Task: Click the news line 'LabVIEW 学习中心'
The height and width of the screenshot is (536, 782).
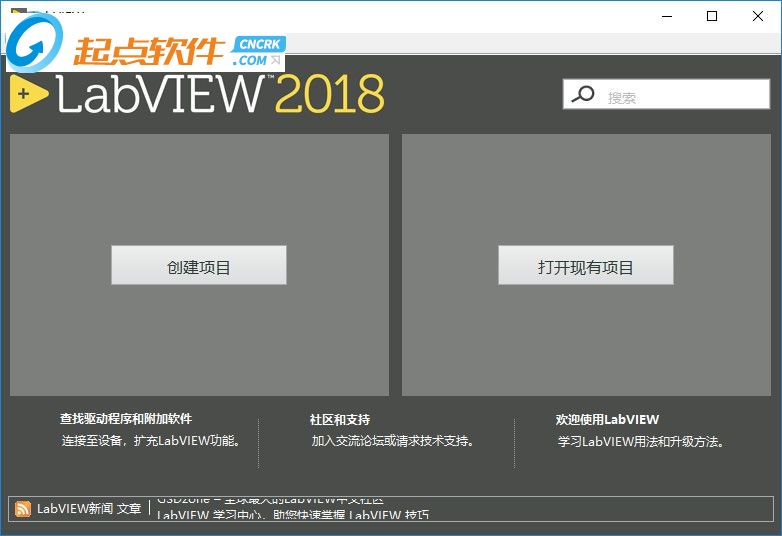Action: click(293, 515)
